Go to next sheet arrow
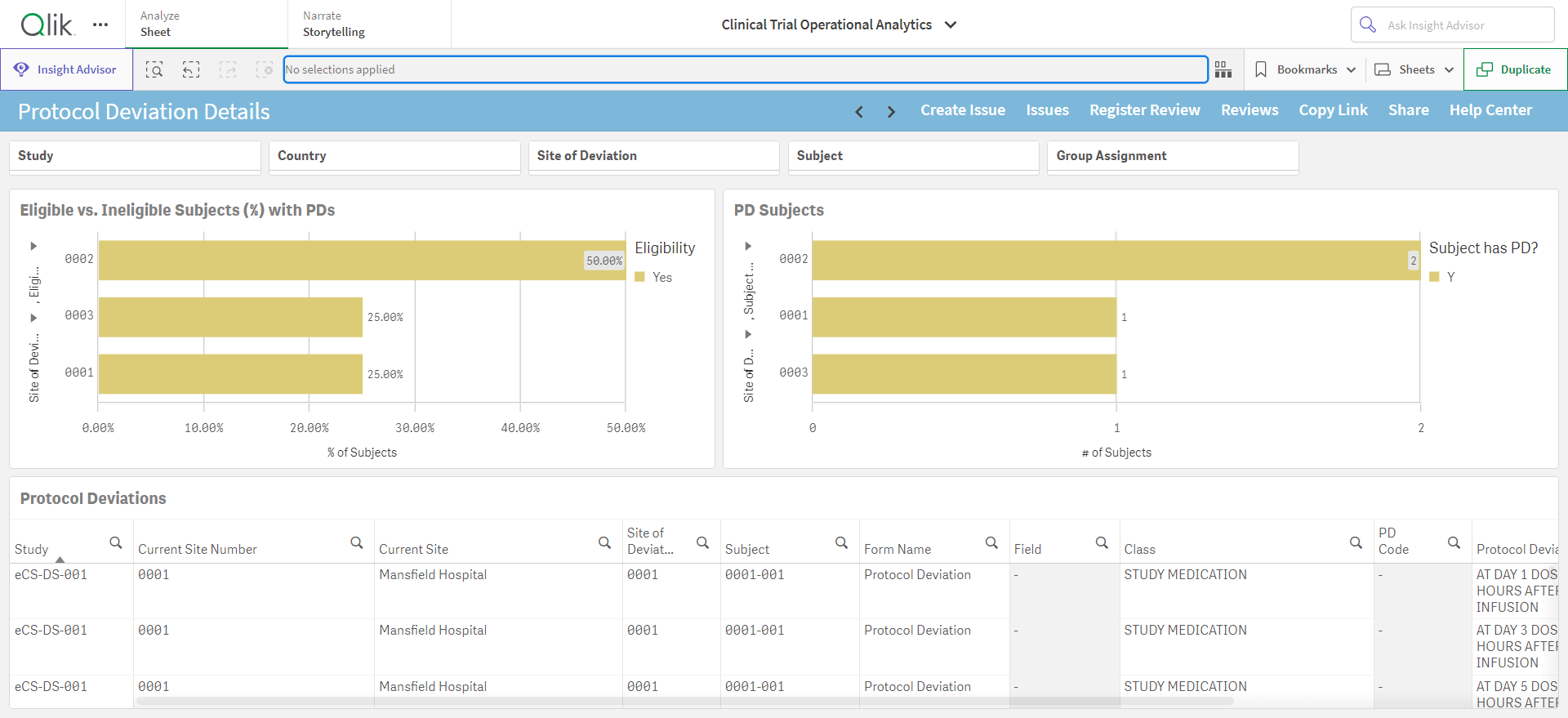 coord(891,111)
